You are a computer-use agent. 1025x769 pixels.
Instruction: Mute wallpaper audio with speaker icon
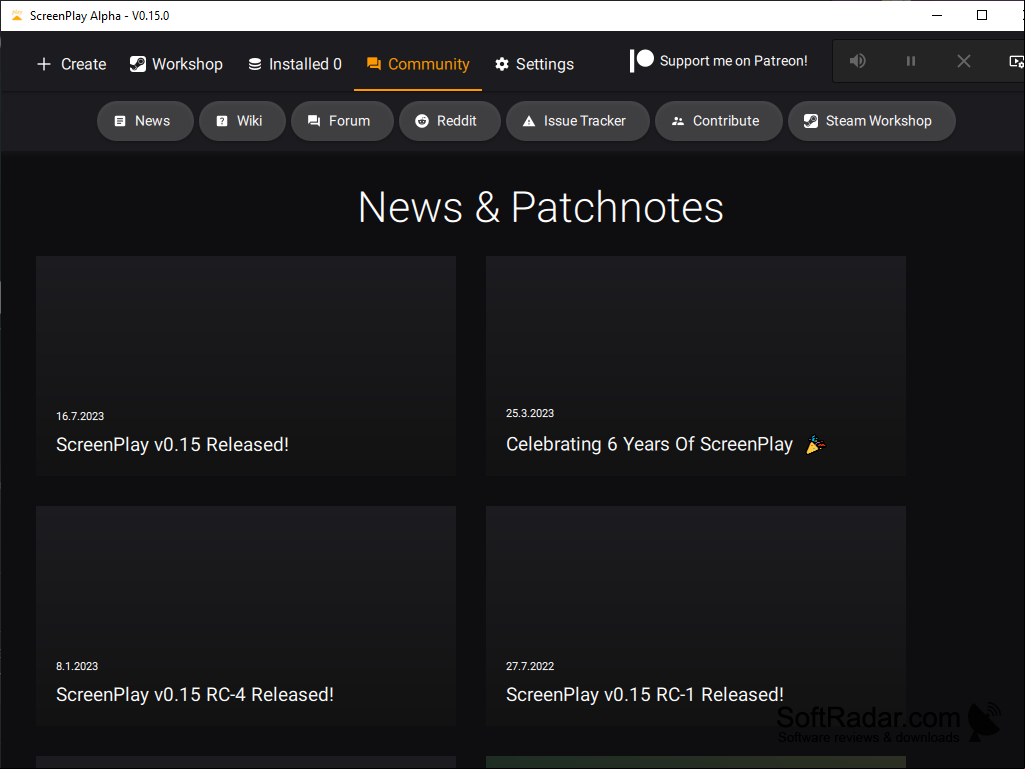(857, 61)
